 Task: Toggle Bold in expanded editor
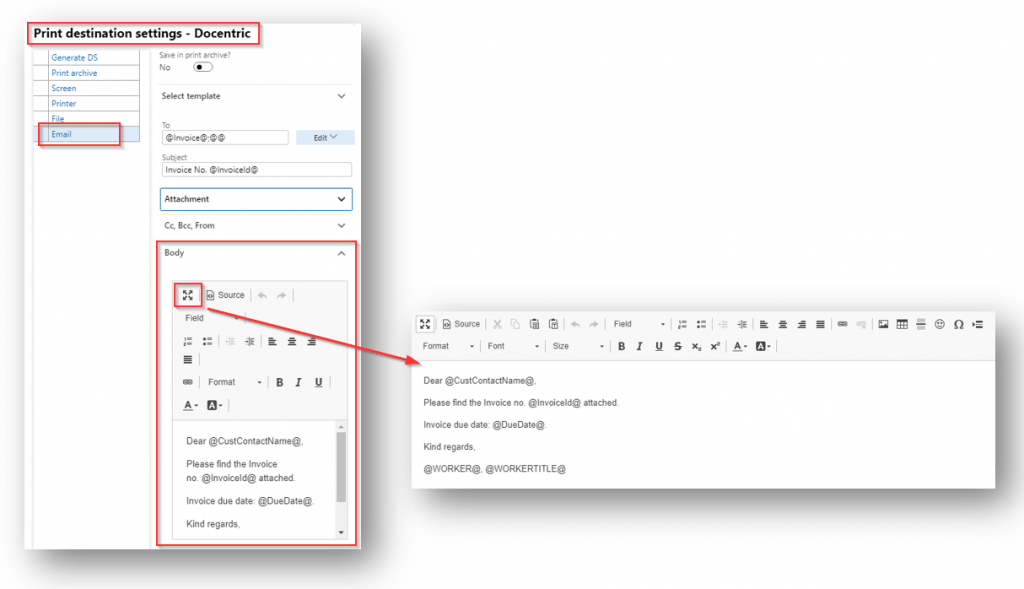[x=621, y=346]
